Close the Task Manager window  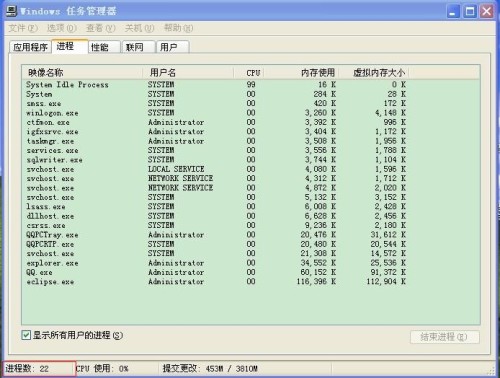tap(487, 12)
